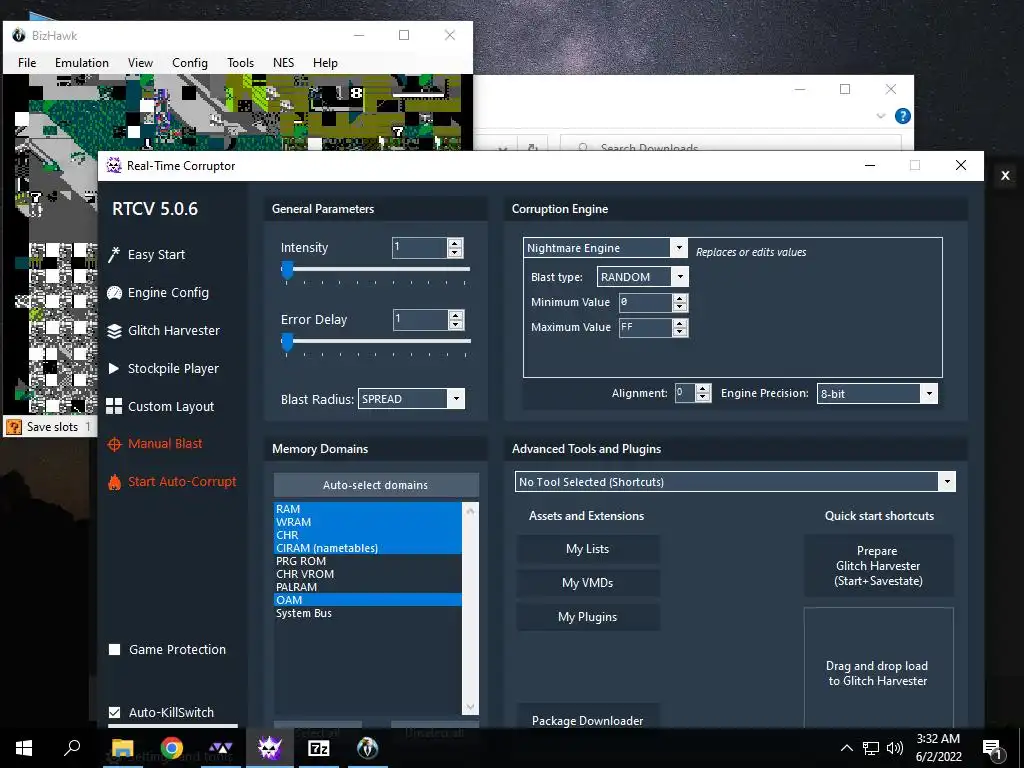Open BizHawk View menu
Viewport: 1024px width, 768px height.
point(140,63)
